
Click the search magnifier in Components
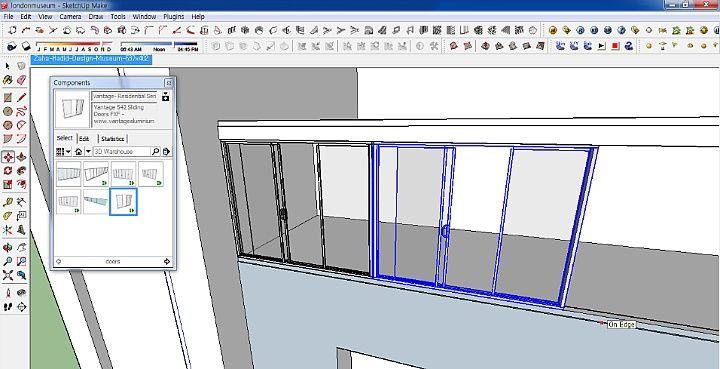tap(155, 151)
